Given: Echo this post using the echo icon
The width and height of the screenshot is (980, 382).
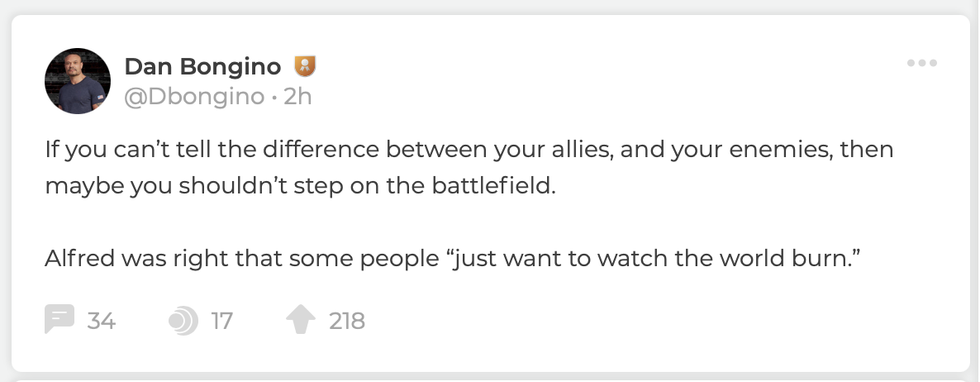Looking at the screenshot, I should point(183,321).
